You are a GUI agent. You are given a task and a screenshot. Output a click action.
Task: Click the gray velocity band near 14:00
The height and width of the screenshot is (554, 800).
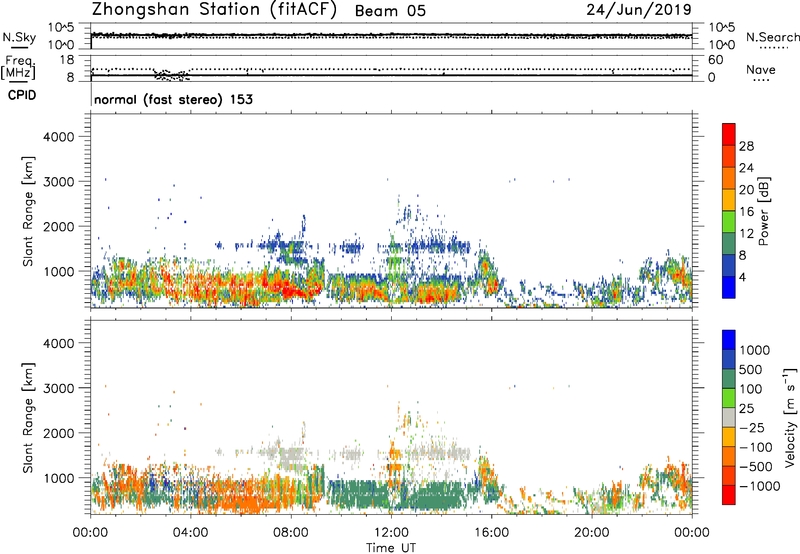point(441,452)
